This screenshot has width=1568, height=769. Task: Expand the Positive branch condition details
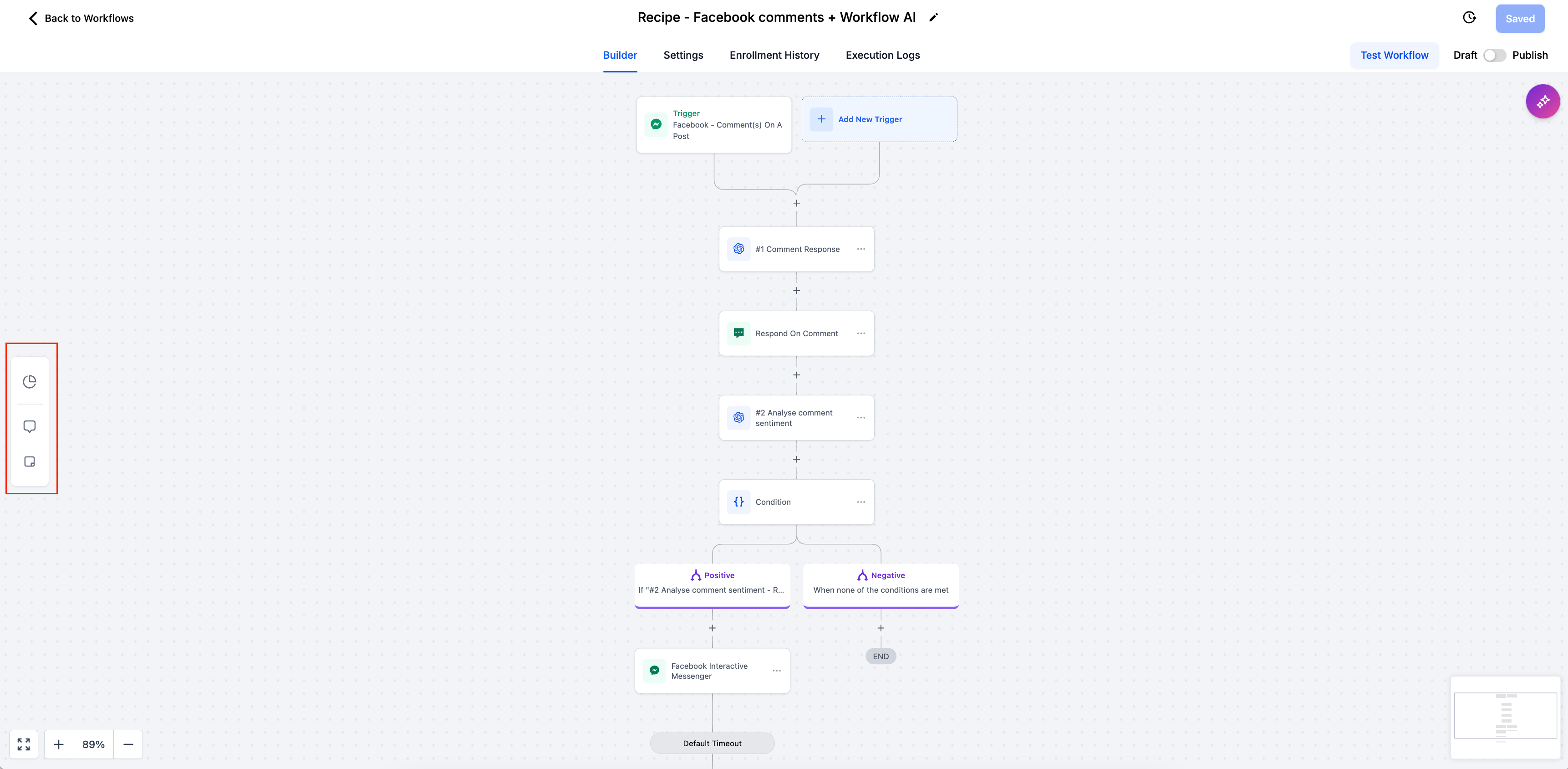[712, 582]
